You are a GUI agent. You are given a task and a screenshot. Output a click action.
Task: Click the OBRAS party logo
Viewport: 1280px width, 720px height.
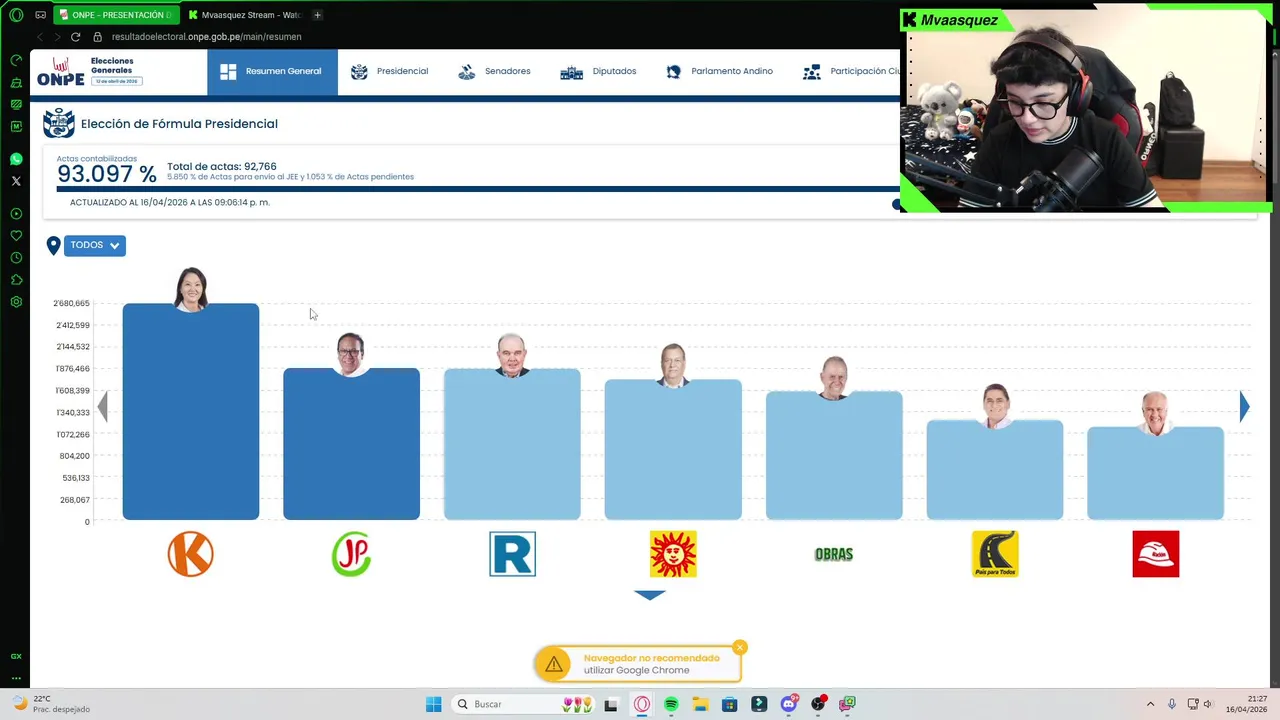[834, 554]
